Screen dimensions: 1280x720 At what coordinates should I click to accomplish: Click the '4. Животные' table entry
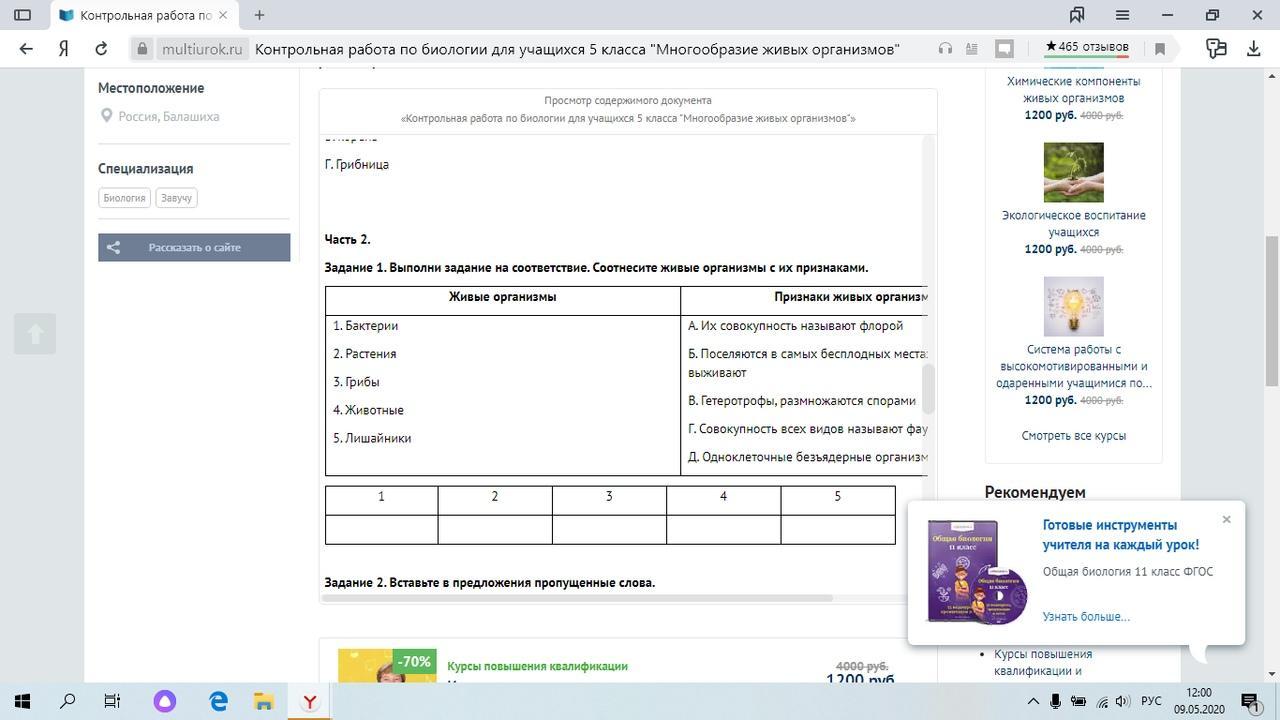point(368,410)
